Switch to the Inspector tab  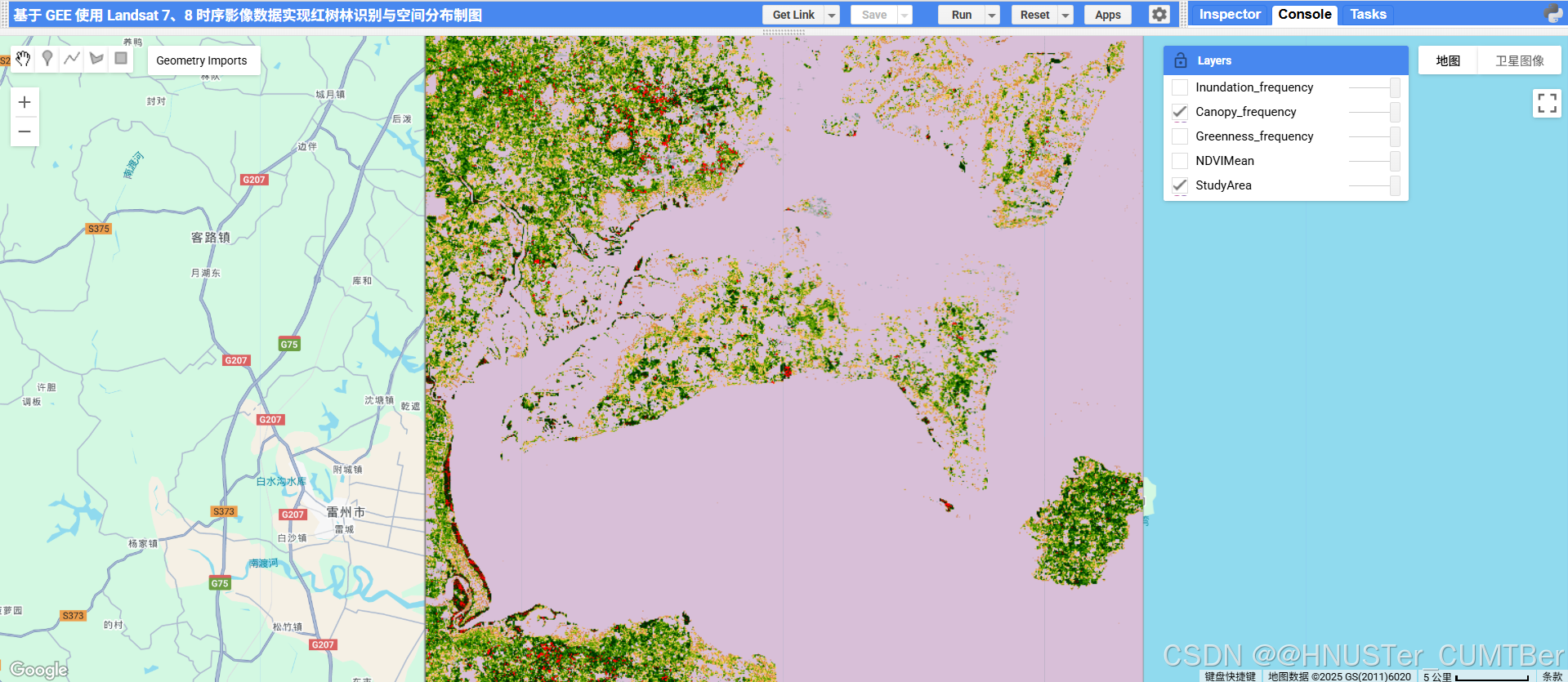pyautogui.click(x=1230, y=14)
